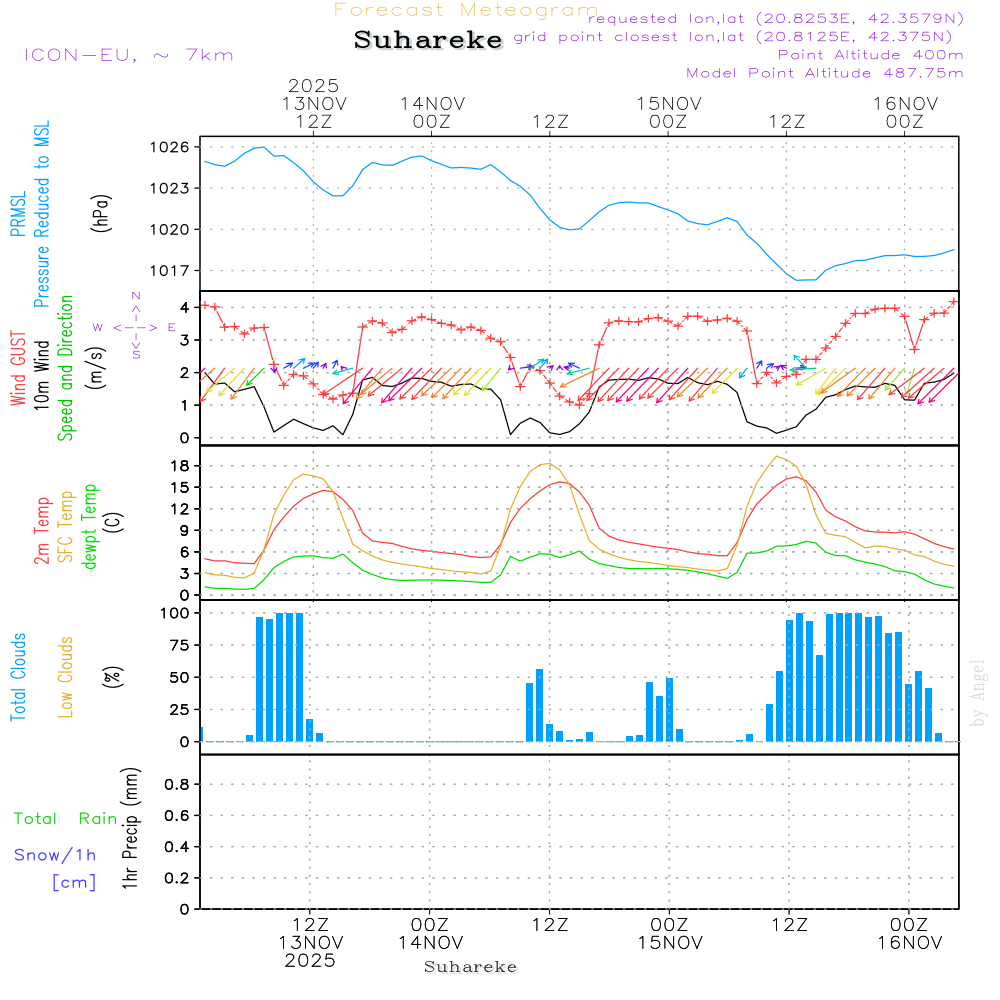Click the orange SFC Temp legend label
Screen dimensions: 1000x1000
click(x=66, y=526)
